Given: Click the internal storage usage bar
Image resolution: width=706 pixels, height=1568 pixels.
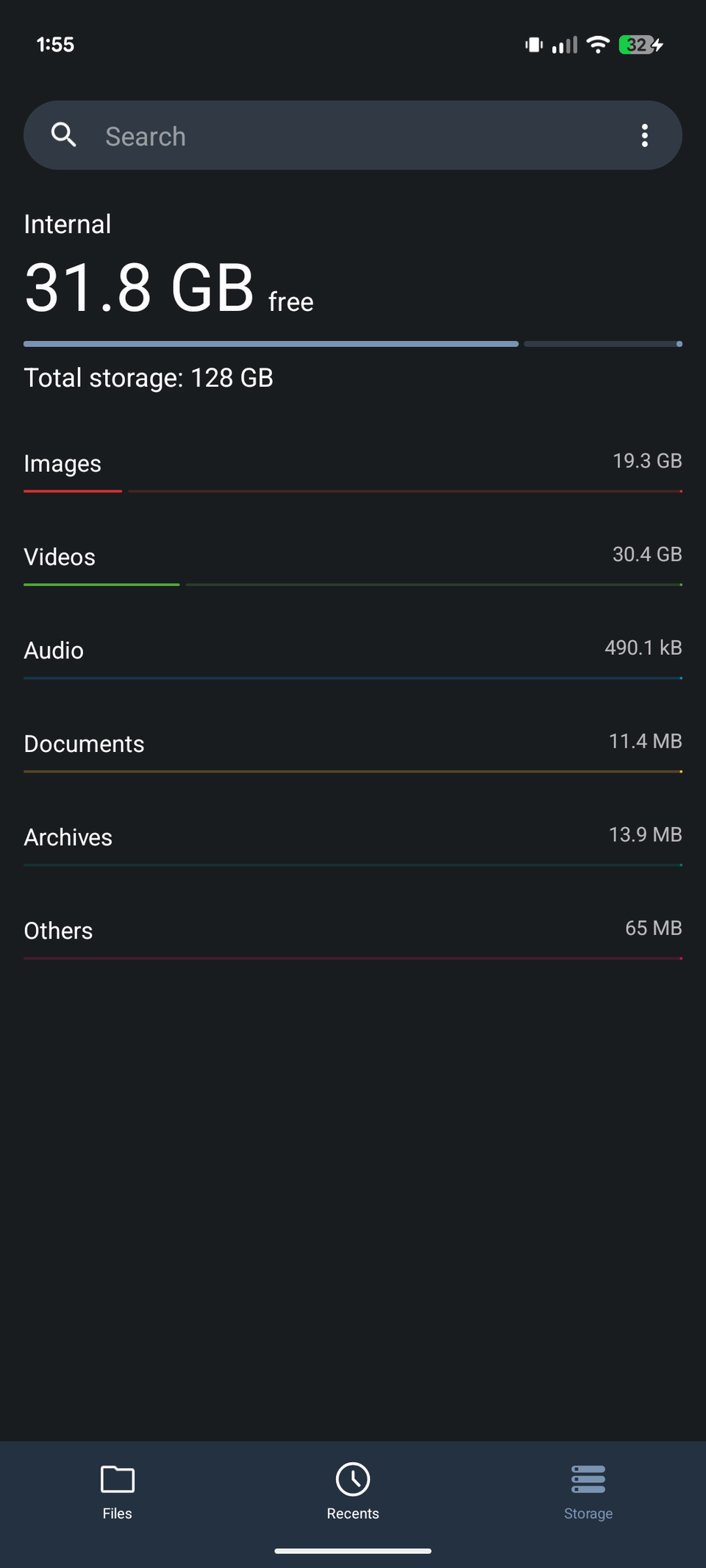Looking at the screenshot, I should (x=353, y=343).
